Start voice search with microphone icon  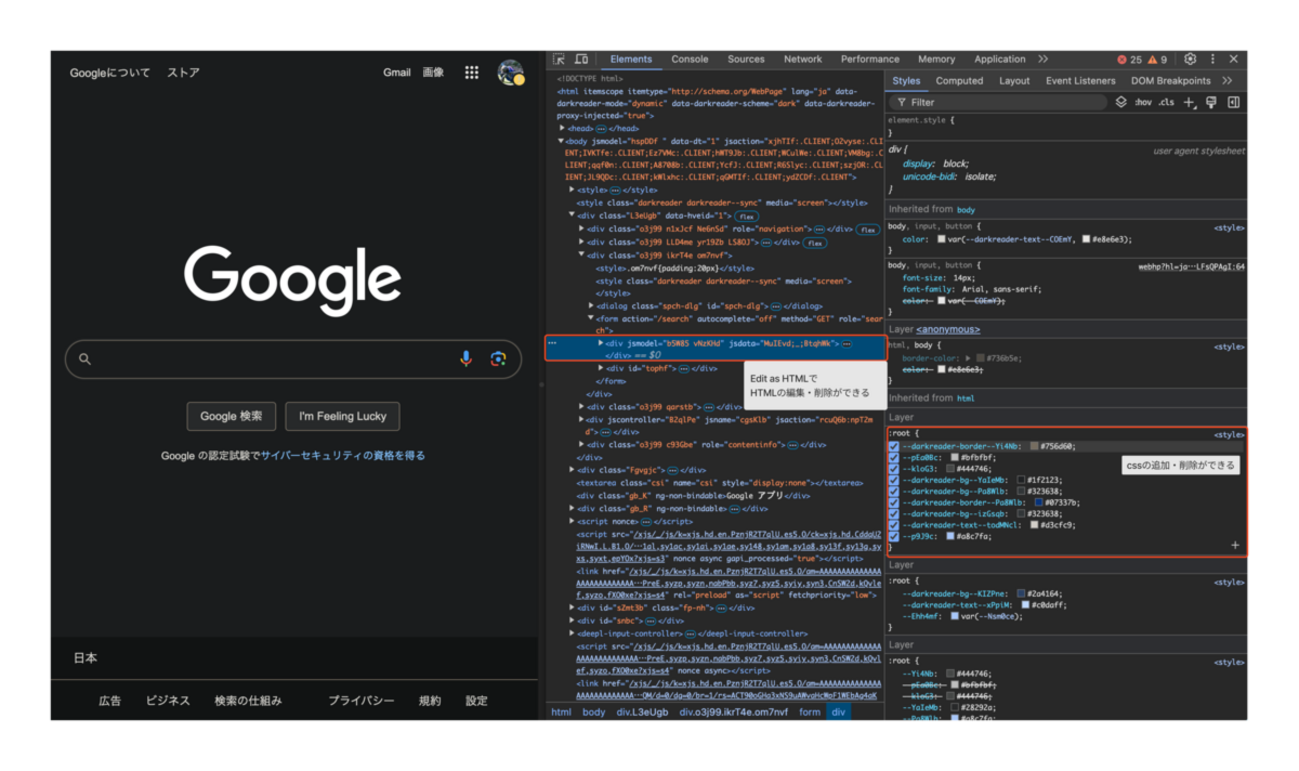[x=466, y=359]
